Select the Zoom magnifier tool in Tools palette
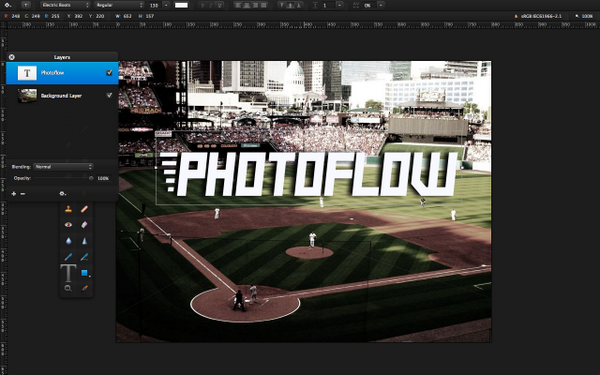The height and width of the screenshot is (375, 600). (68, 288)
